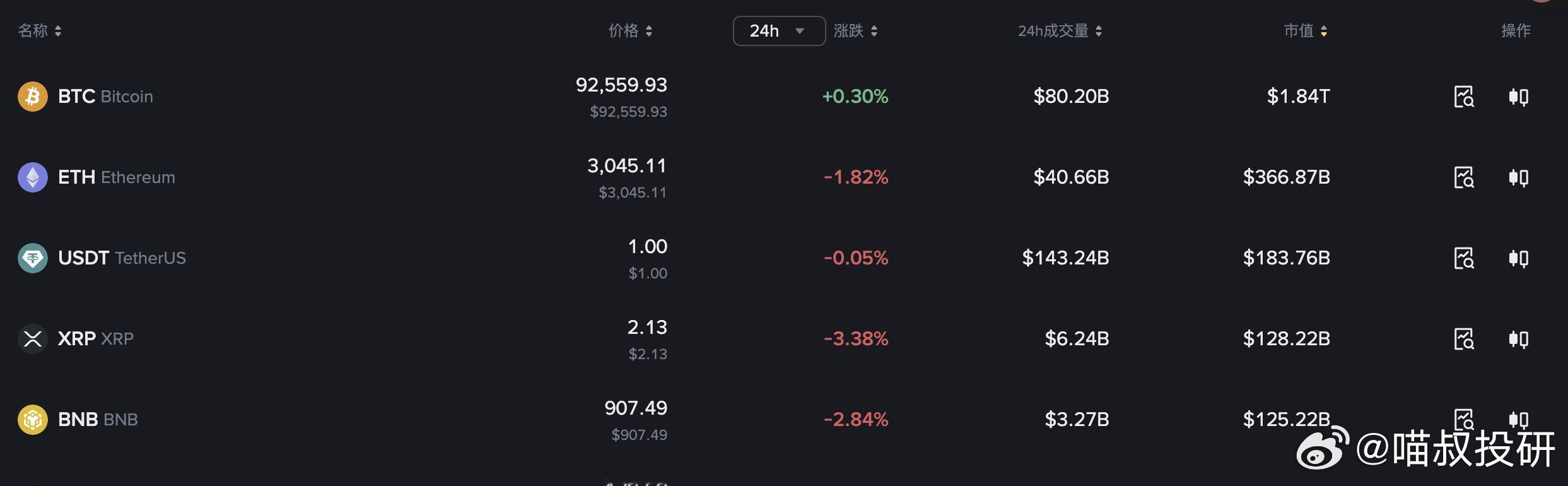This screenshot has width=1568, height=486.
Task: Toggle sorting on the 涨跌 column
Action: (875, 30)
